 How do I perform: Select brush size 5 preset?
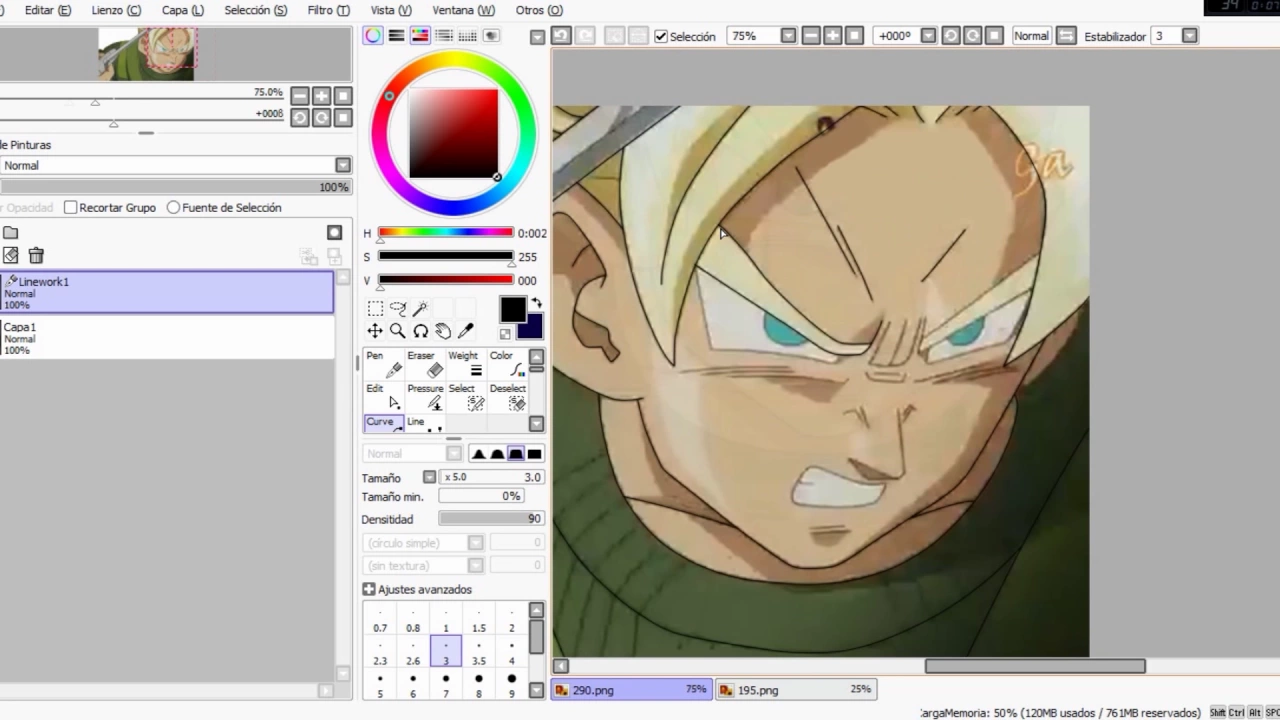380,685
